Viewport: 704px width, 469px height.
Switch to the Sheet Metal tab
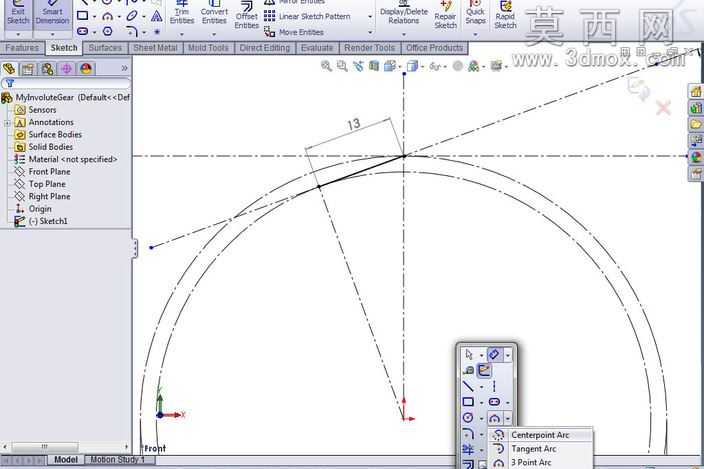point(155,48)
